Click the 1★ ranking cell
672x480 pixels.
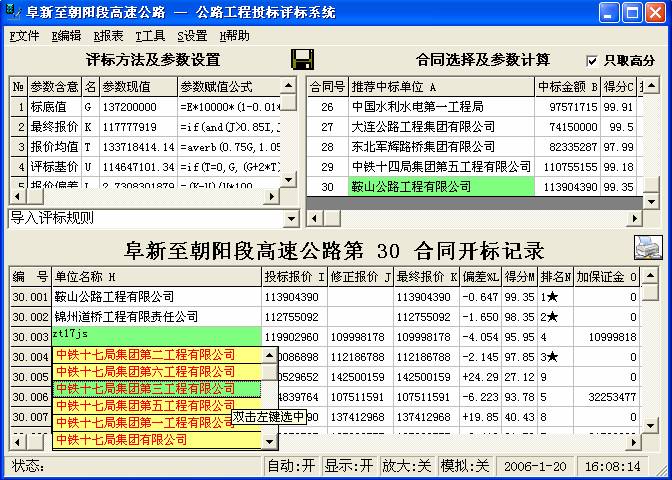(x=555, y=297)
